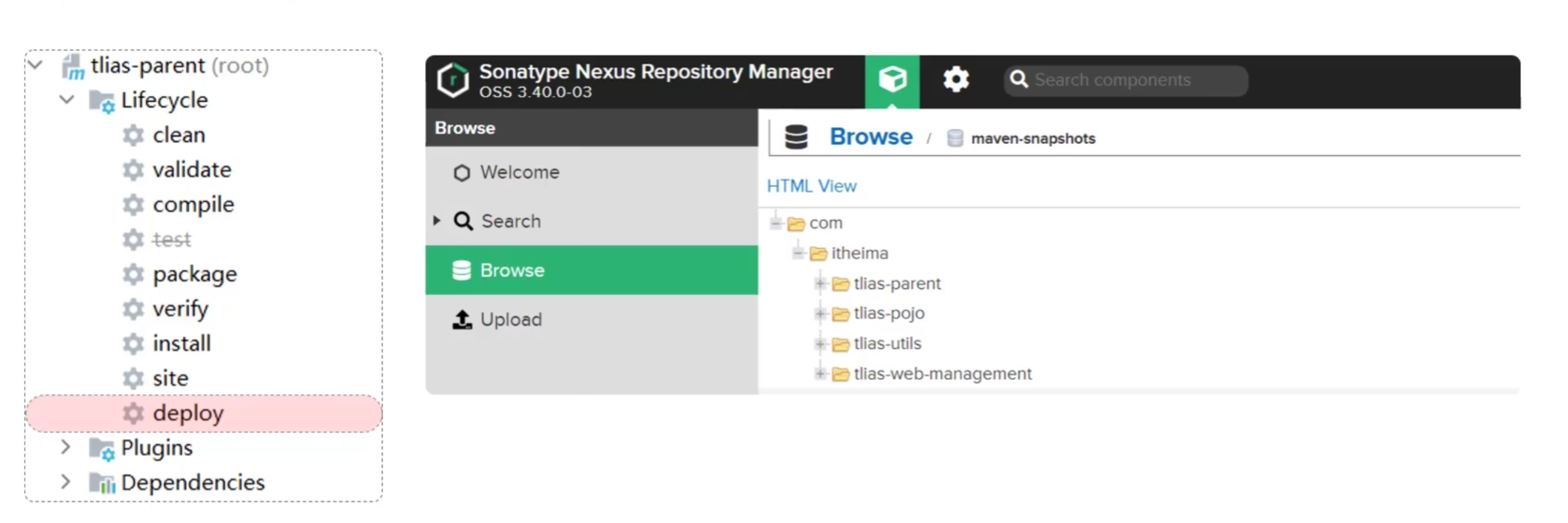The width and height of the screenshot is (1568, 523).
Task: Click the Plugins folder icon
Action: (x=101, y=450)
